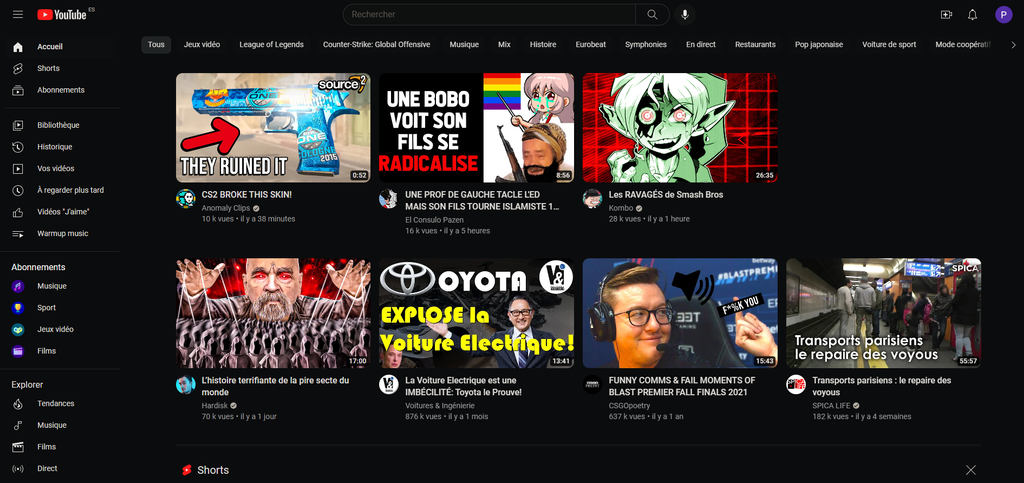Click the Anomaly Clips channel avatar
Viewport: 1024px width, 483px height.
(185, 199)
